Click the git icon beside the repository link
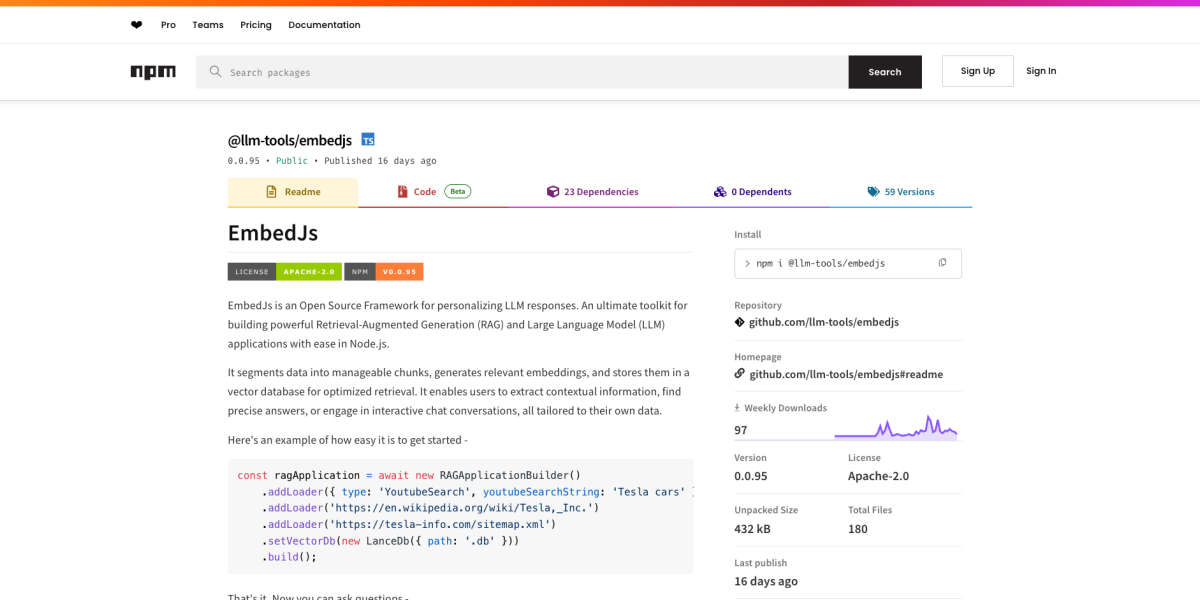 pos(738,321)
